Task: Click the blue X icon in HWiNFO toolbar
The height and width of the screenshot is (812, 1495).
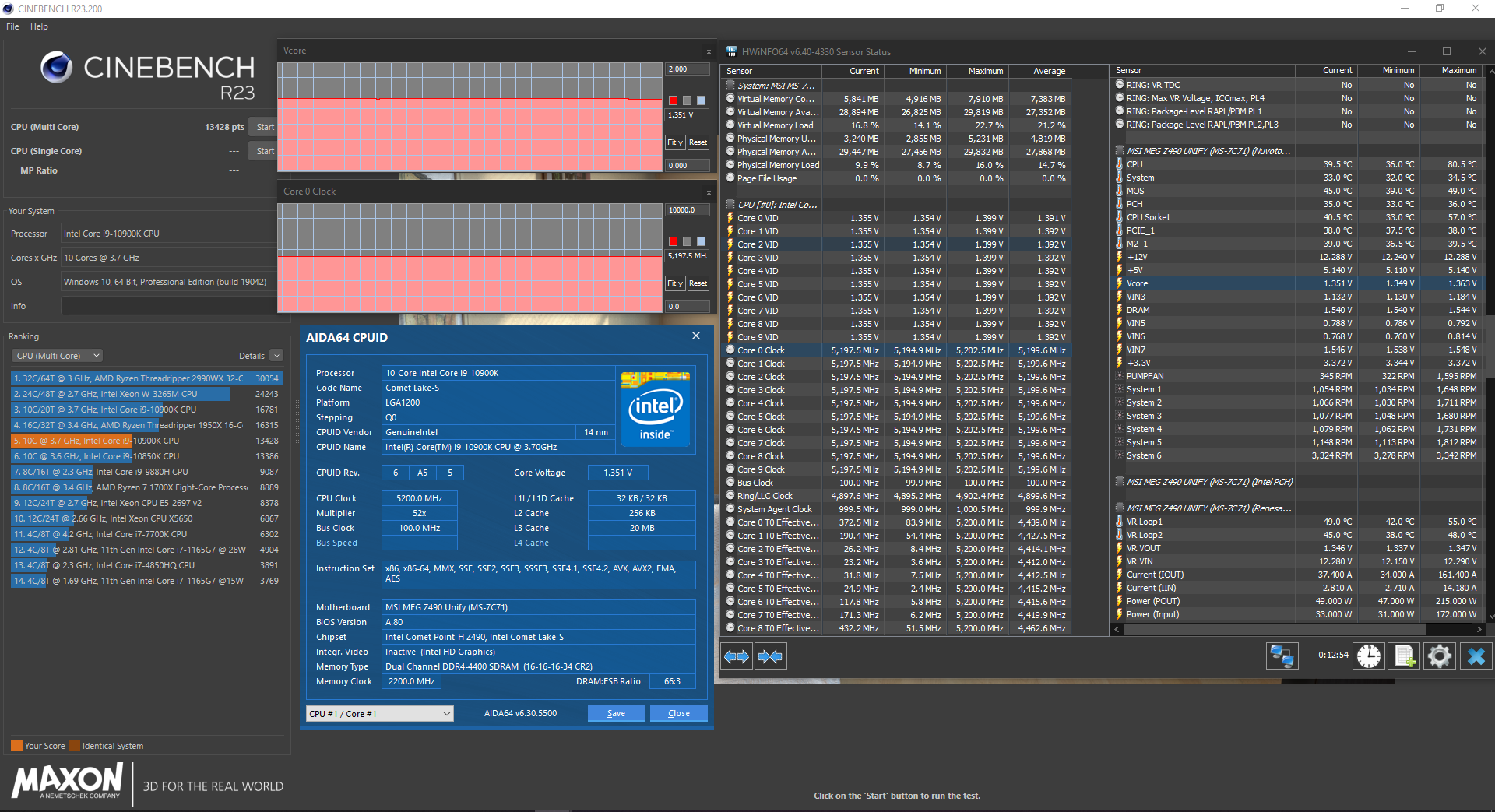Action: coord(1476,656)
